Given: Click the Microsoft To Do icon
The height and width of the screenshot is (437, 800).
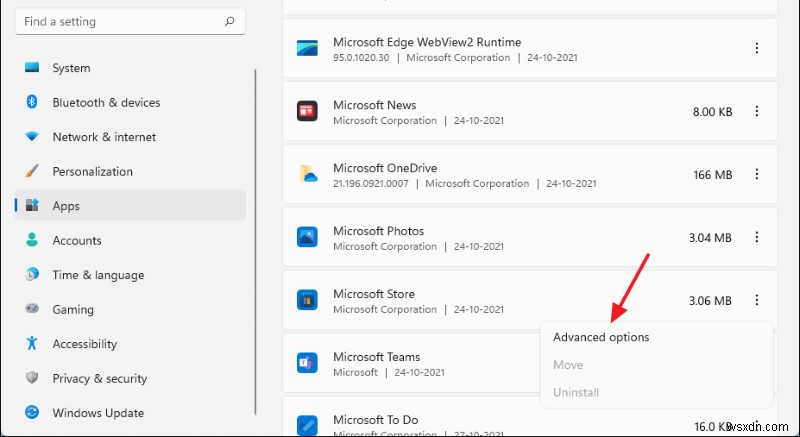Looking at the screenshot, I should 307,424.
